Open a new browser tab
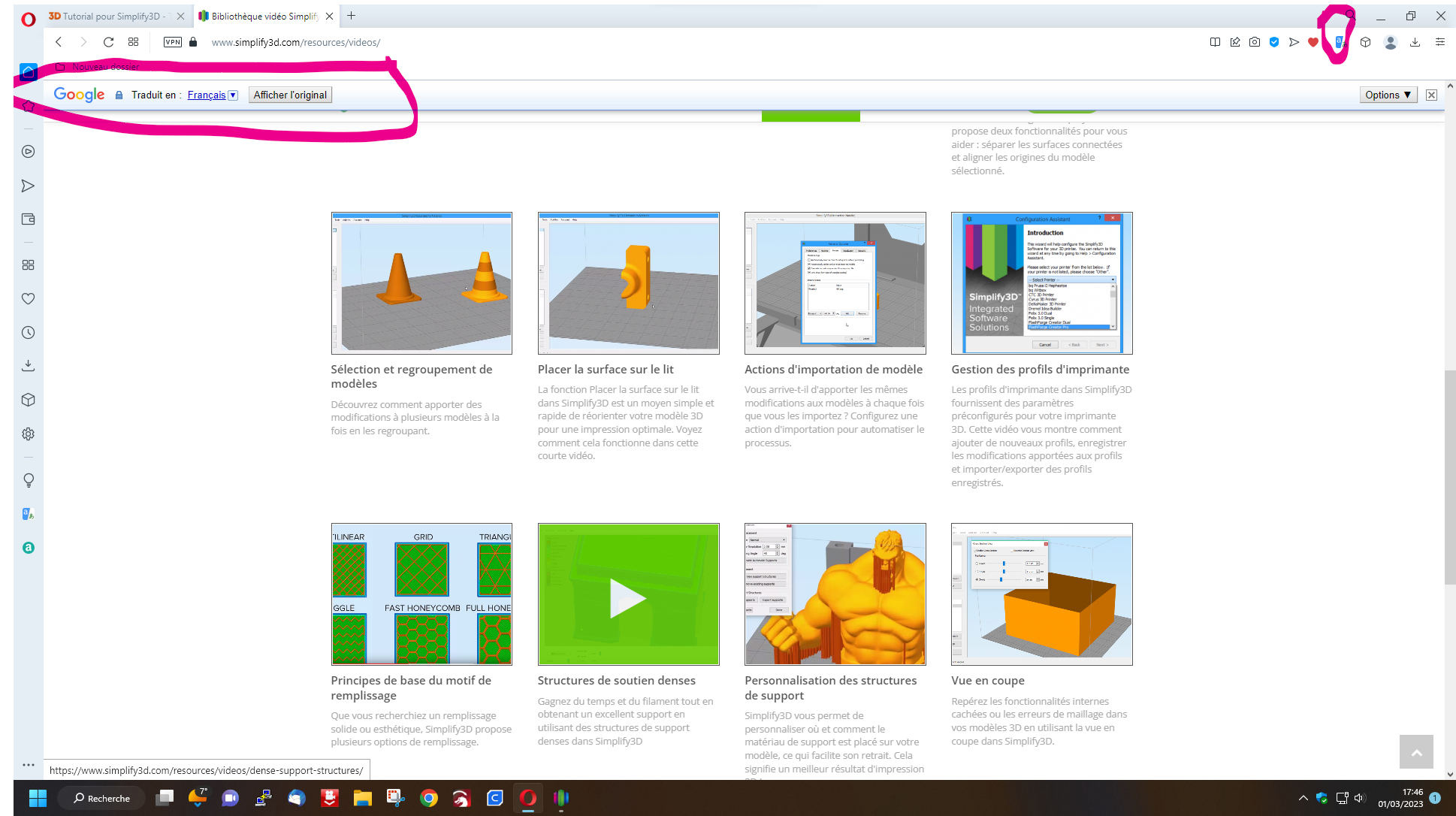This screenshot has height=816, width=1456. click(x=351, y=16)
